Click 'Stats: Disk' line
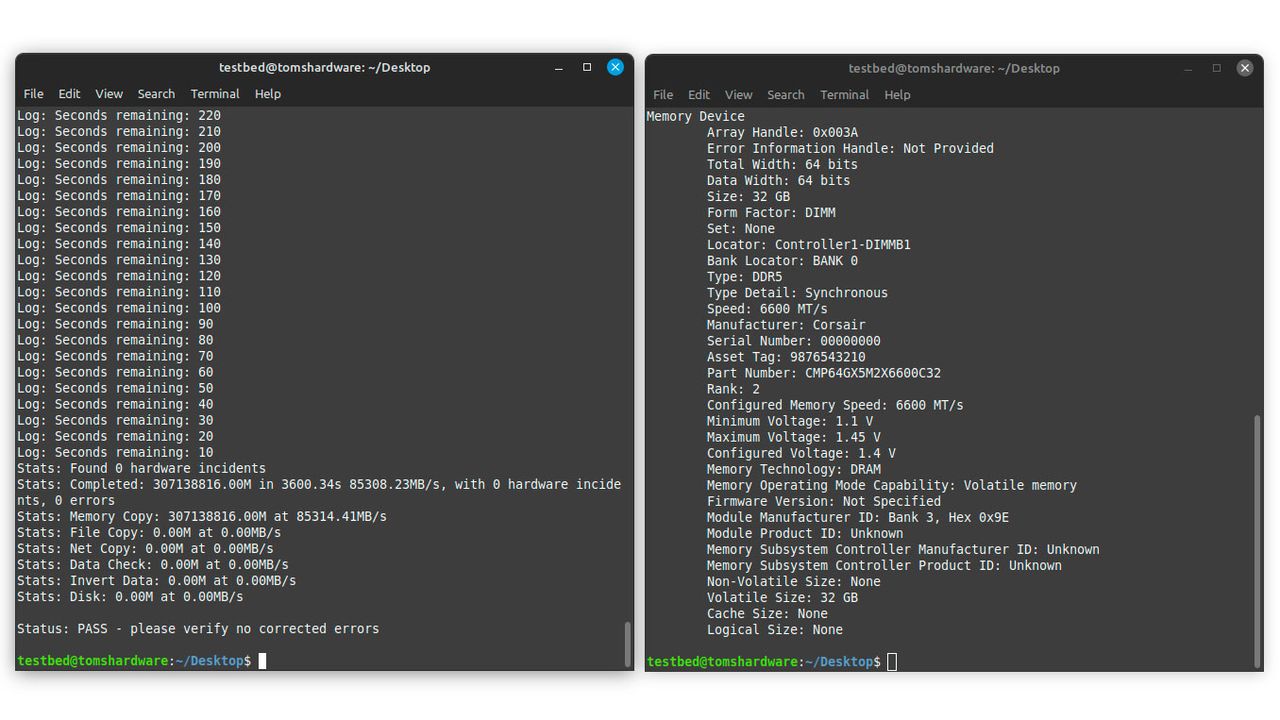The image size is (1280, 720). (130, 596)
